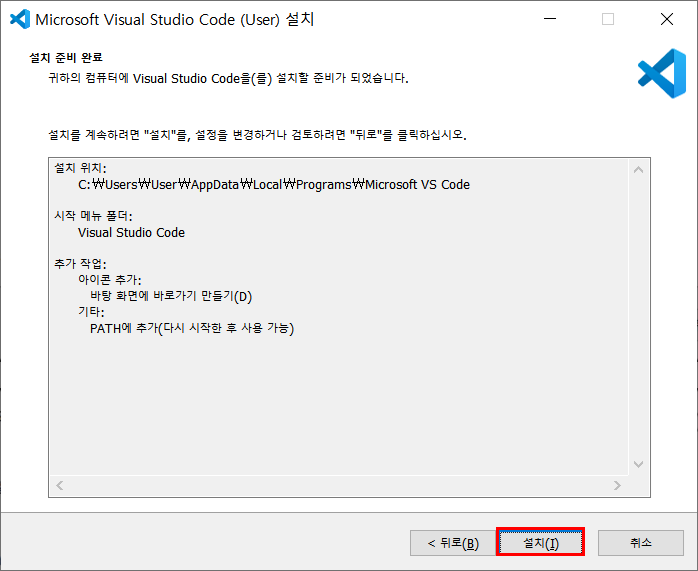Click the 기타: line
Image resolution: width=698 pixels, height=571 pixels.
tap(91, 312)
